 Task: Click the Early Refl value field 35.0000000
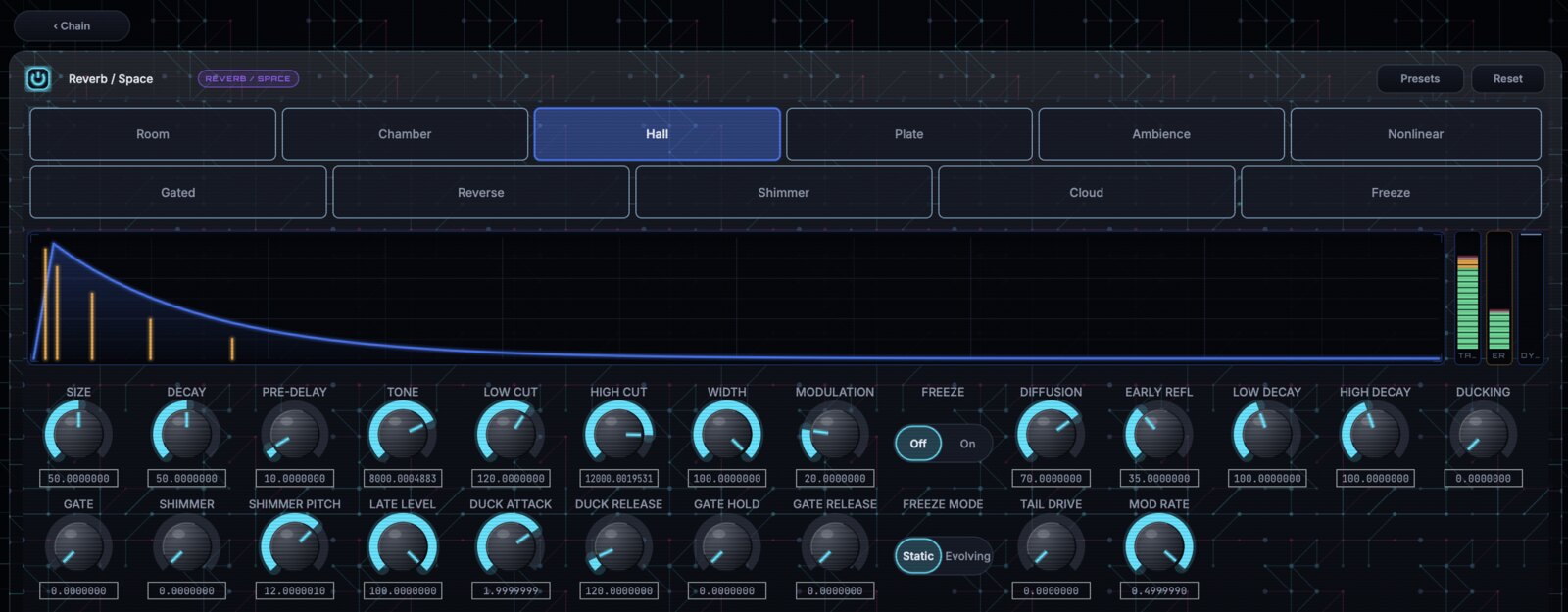1158,479
